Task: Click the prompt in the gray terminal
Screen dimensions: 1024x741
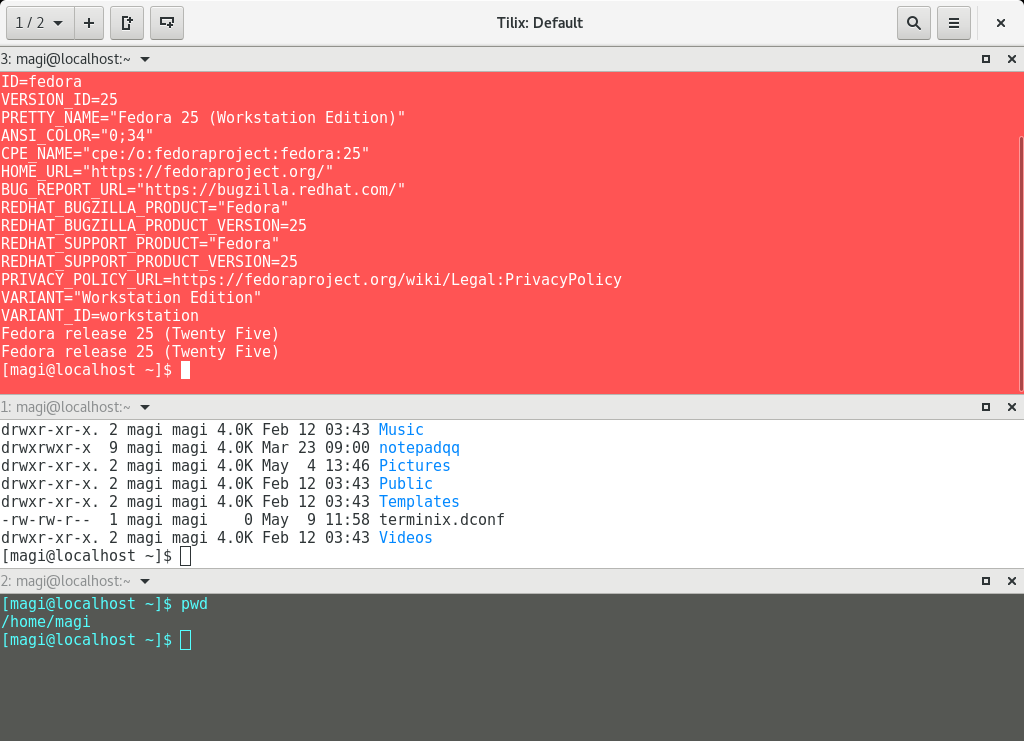Action: click(x=87, y=640)
